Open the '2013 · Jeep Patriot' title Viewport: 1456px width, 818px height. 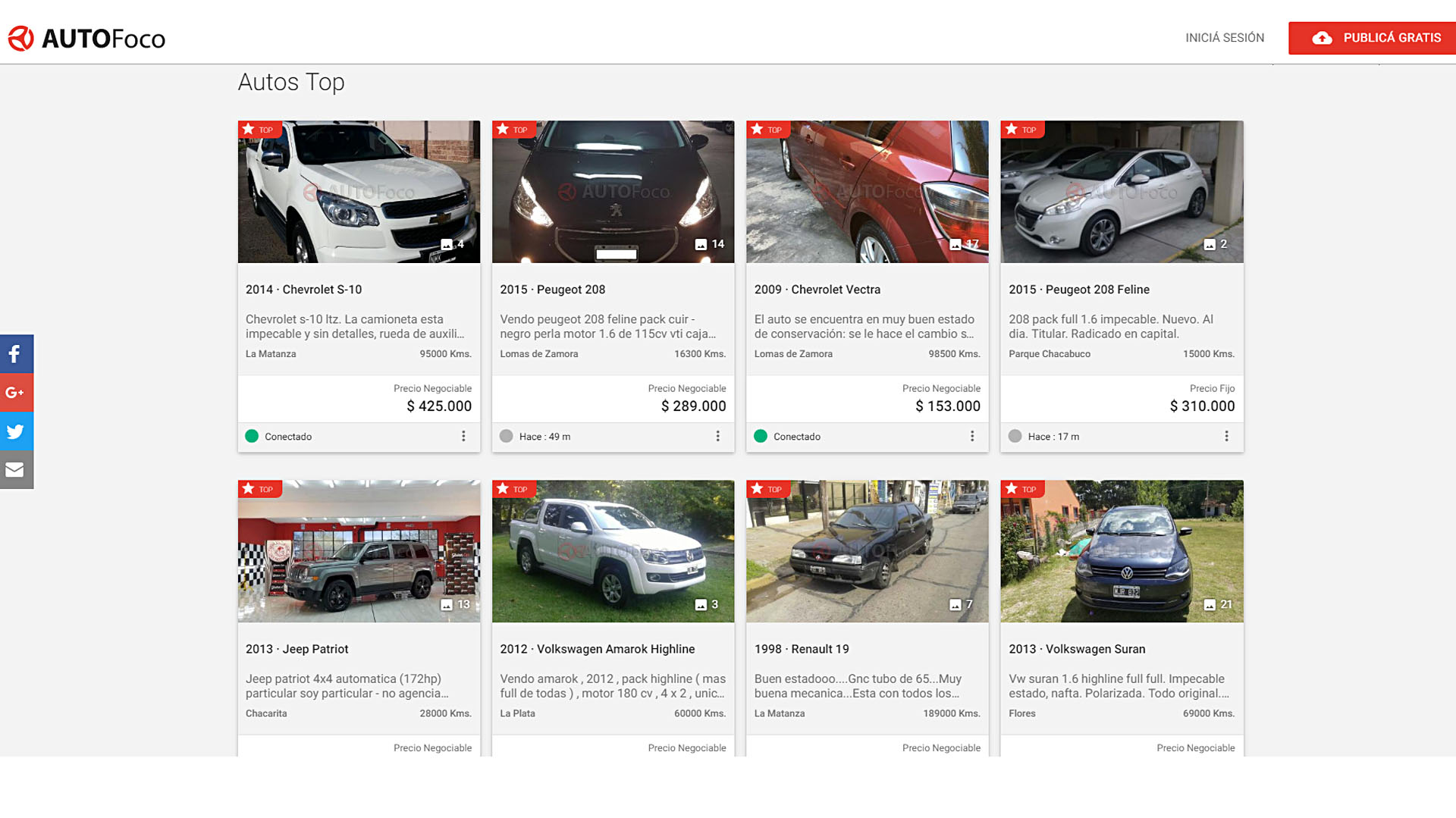[297, 649]
